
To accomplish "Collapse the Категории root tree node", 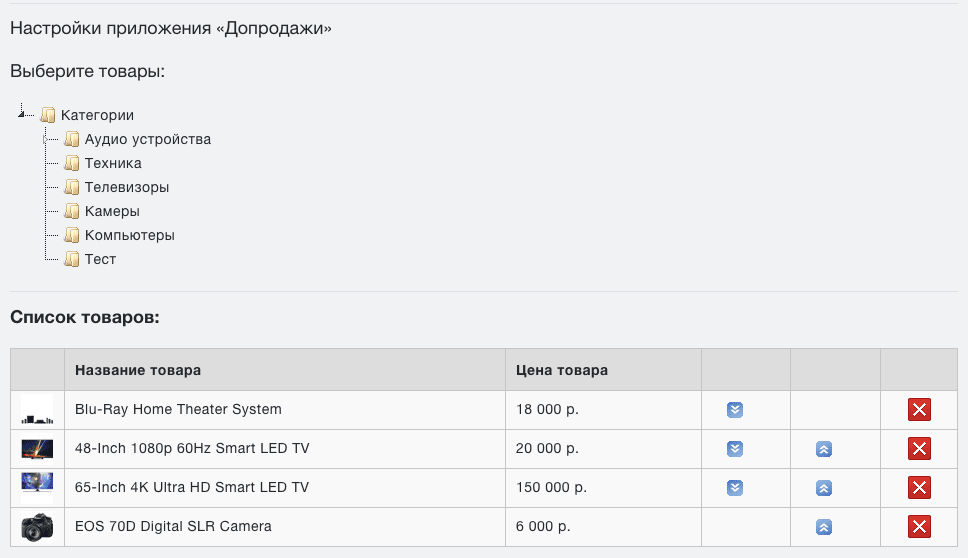I will click(x=21, y=114).
